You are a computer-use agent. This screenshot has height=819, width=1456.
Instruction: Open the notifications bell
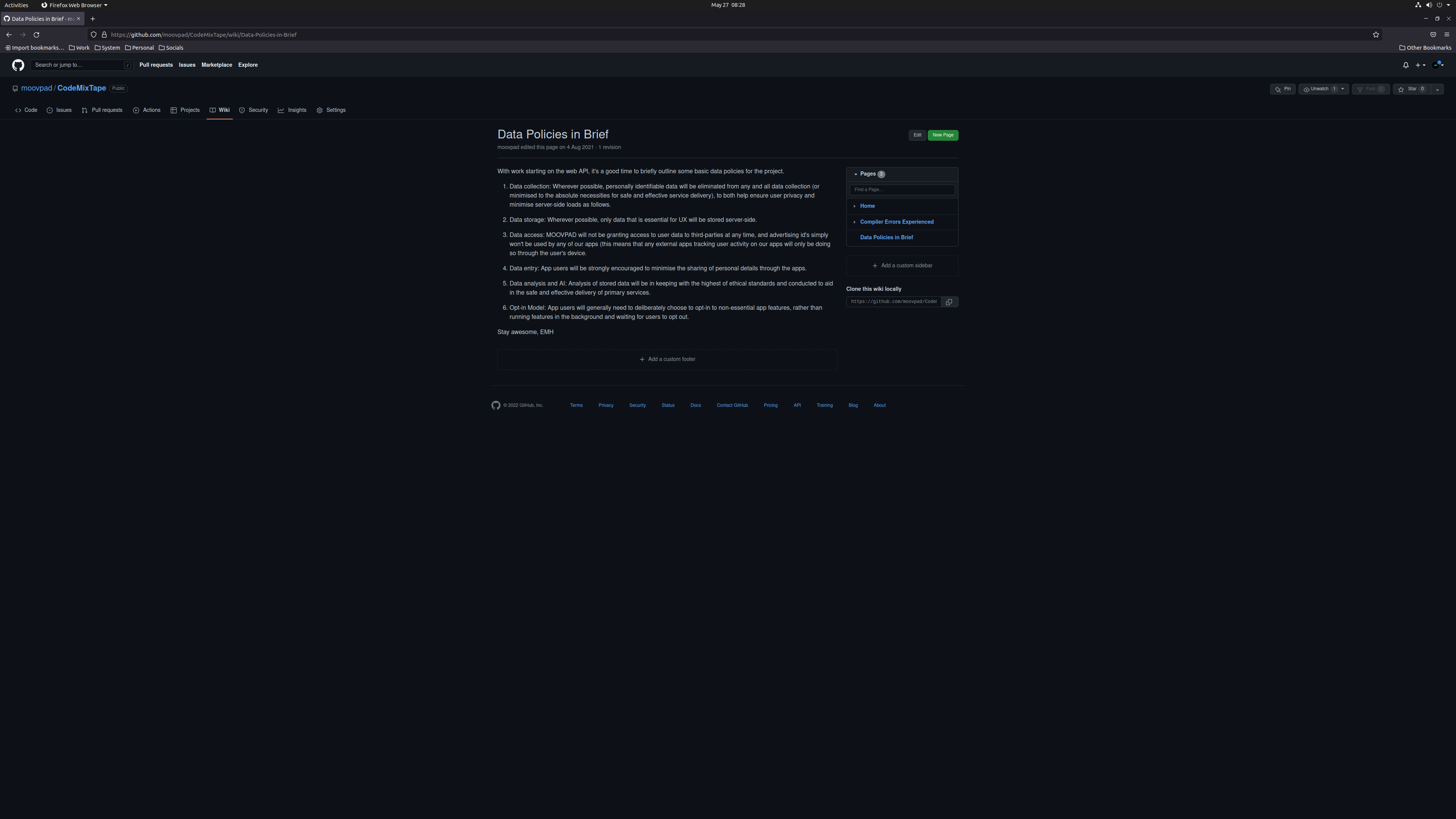pos(1406,65)
